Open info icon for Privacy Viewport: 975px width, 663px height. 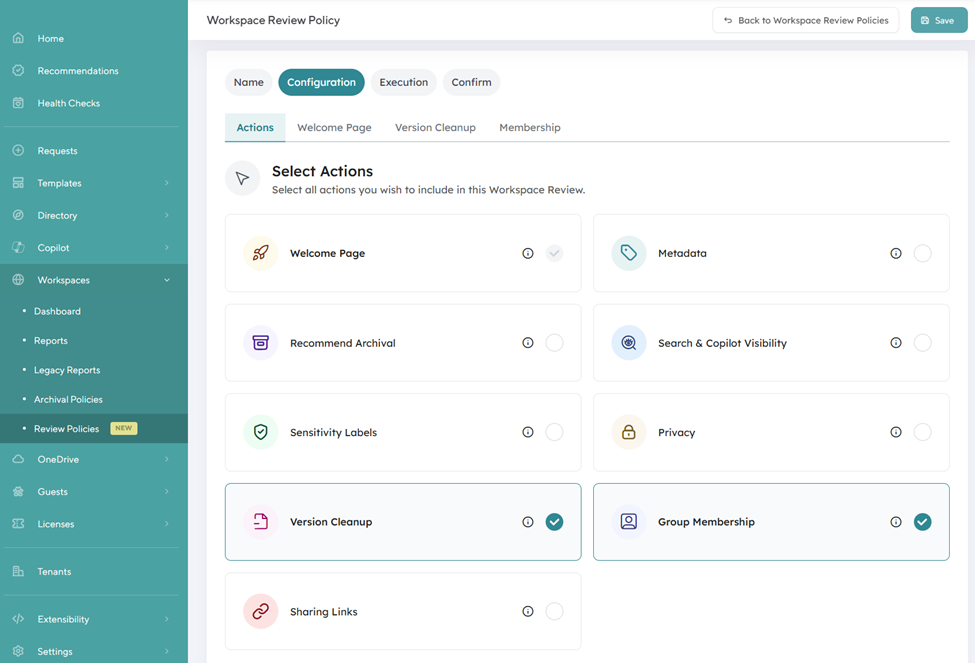click(896, 432)
